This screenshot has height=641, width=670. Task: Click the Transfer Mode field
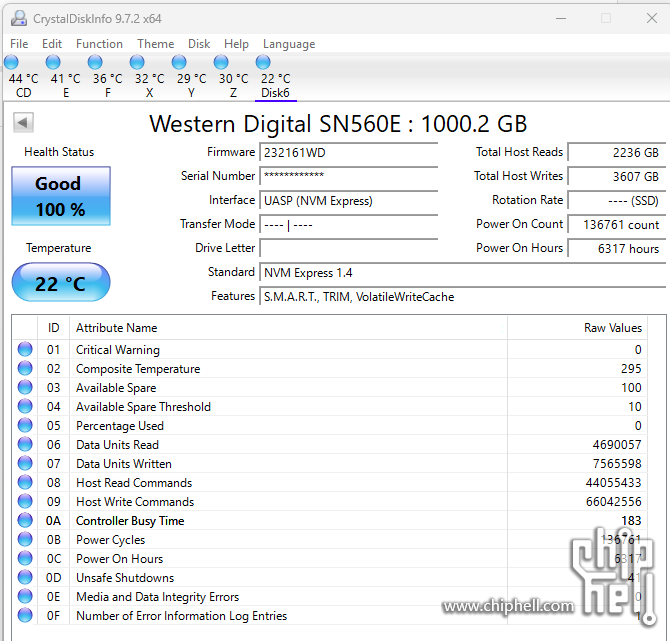pyautogui.click(x=349, y=224)
